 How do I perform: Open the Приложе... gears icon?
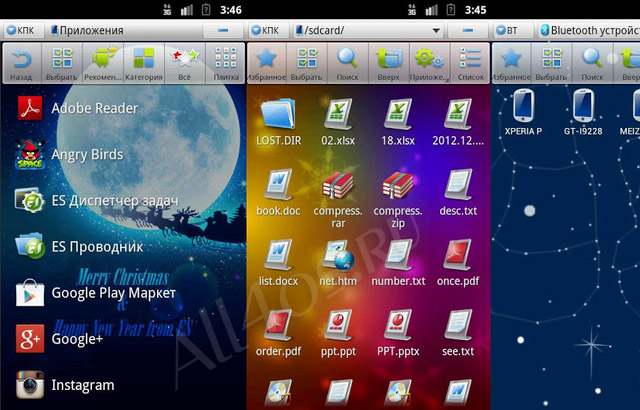(x=429, y=64)
